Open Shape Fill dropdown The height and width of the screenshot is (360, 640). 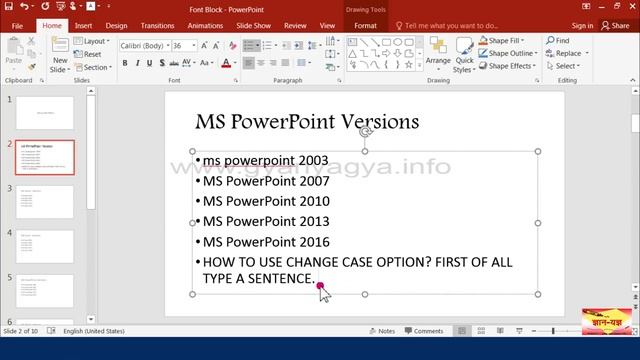tap(502, 40)
